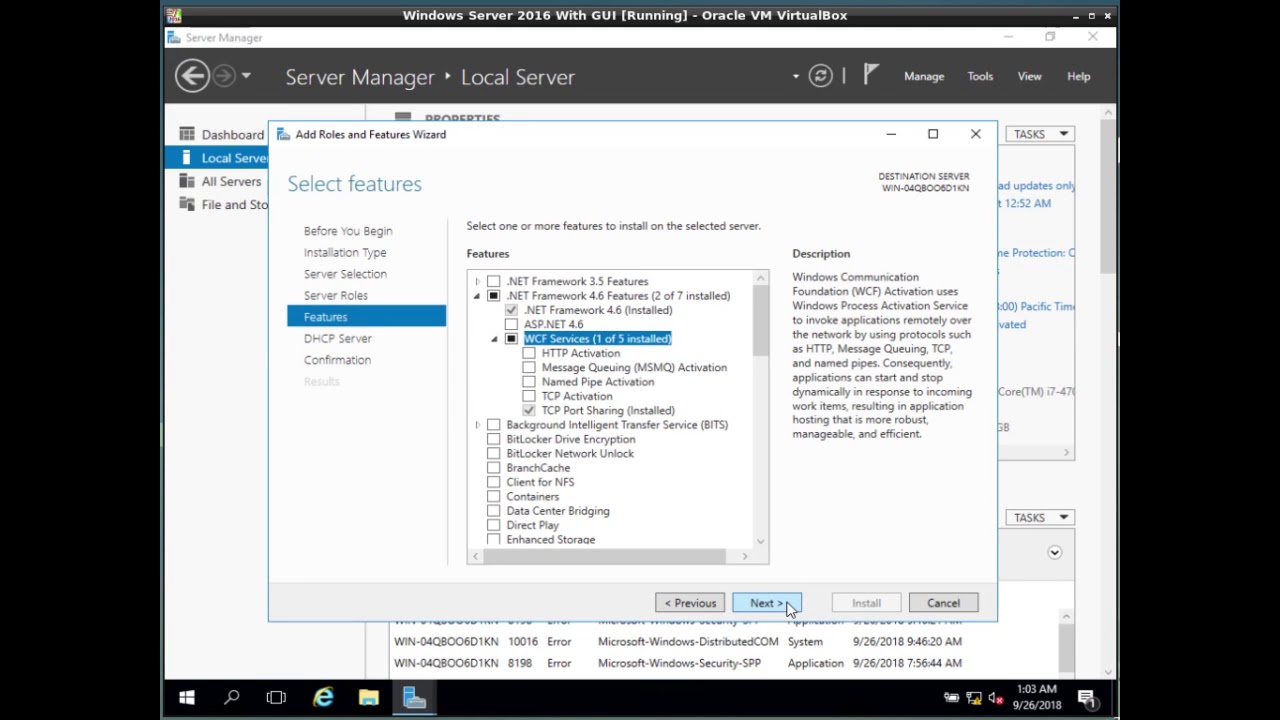Open Task View on the taskbar
The width and height of the screenshot is (1280, 720).
277,698
